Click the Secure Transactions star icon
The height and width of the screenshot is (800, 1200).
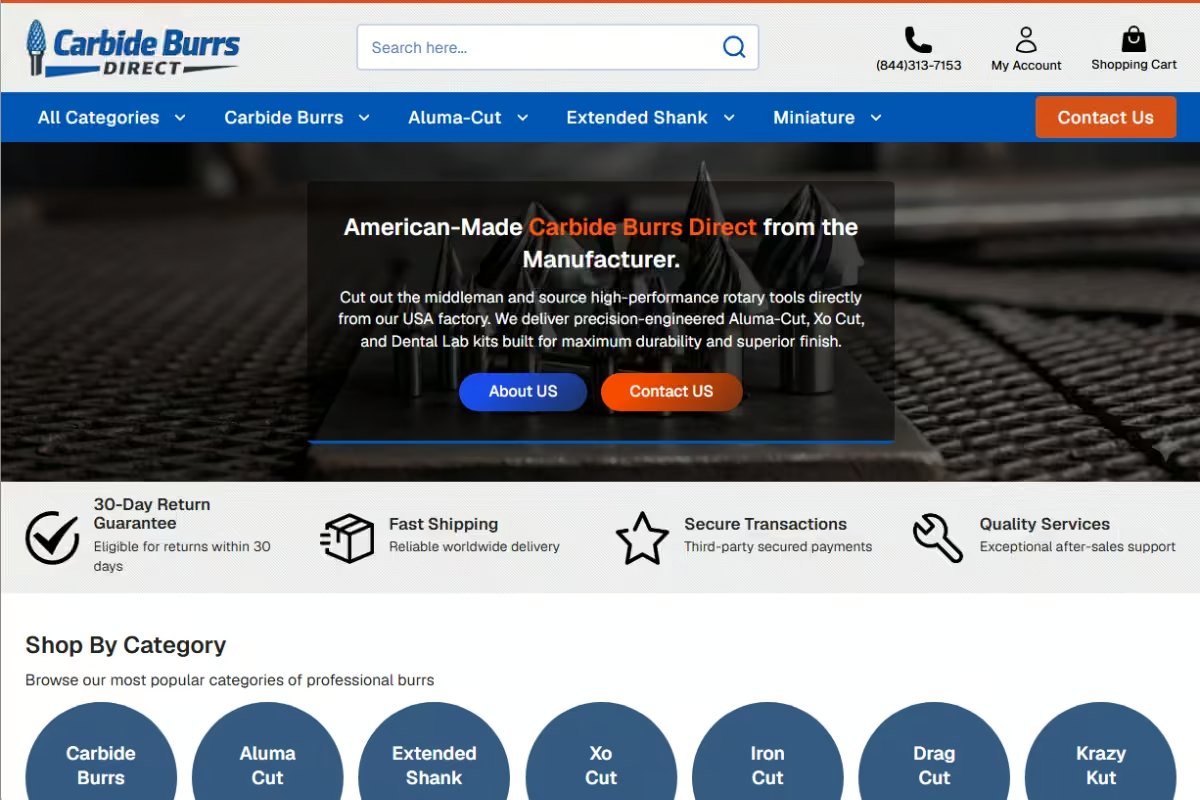[642, 537]
